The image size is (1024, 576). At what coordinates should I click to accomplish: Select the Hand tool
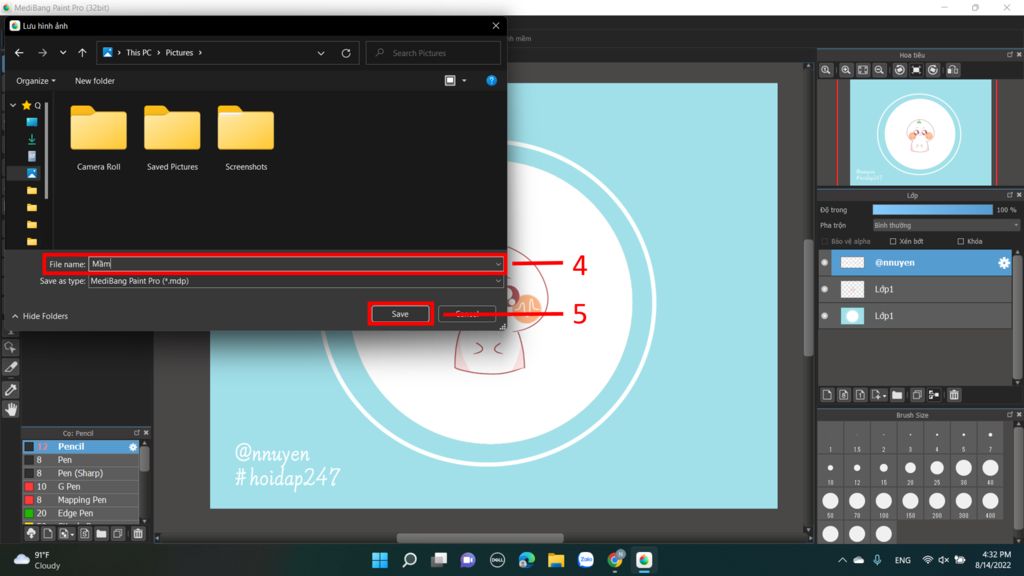pyautogui.click(x=11, y=409)
